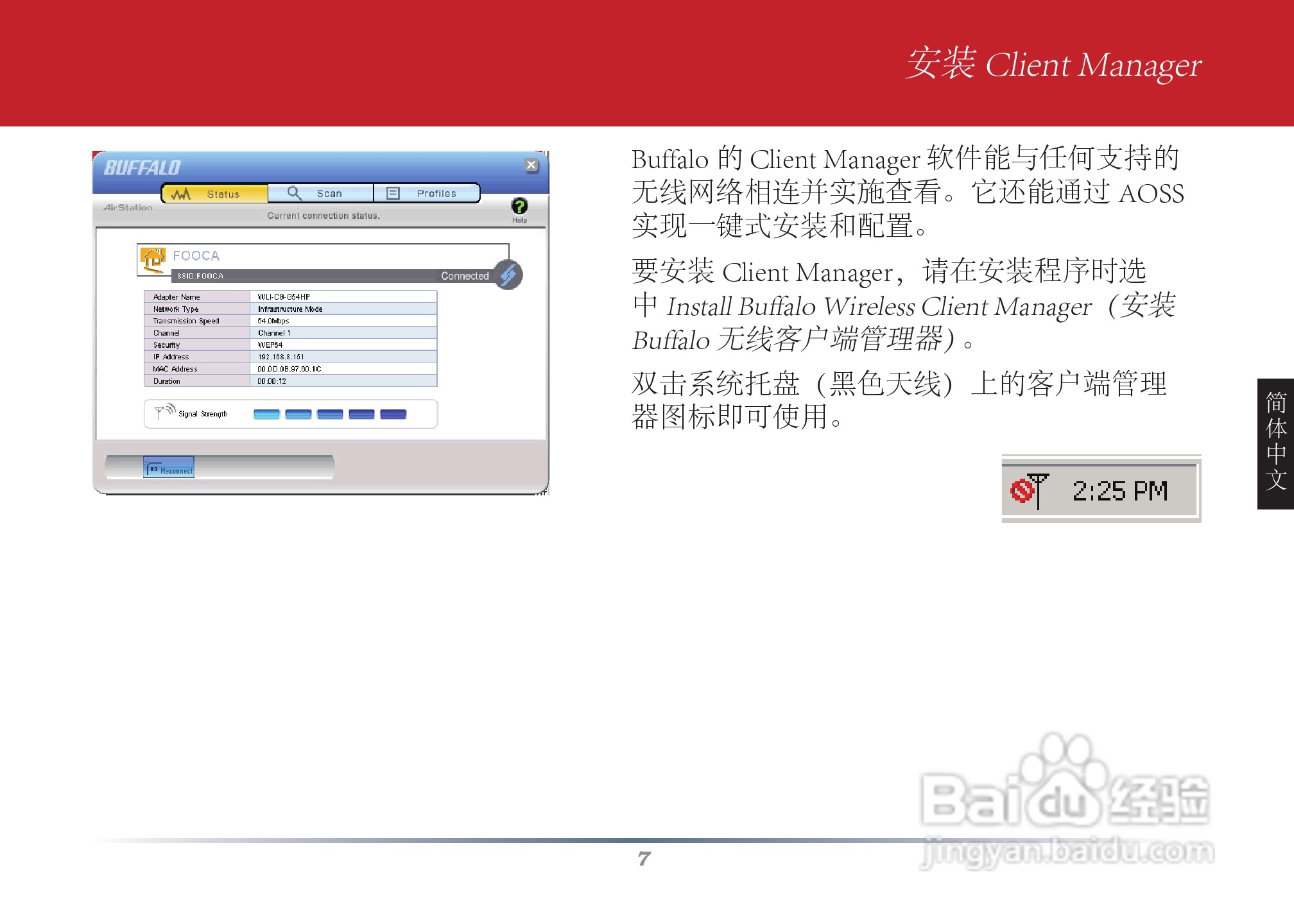Viewport: 1294px width, 924px height.
Task: Click the first light-blue signal strength bar
Action: [x=266, y=415]
